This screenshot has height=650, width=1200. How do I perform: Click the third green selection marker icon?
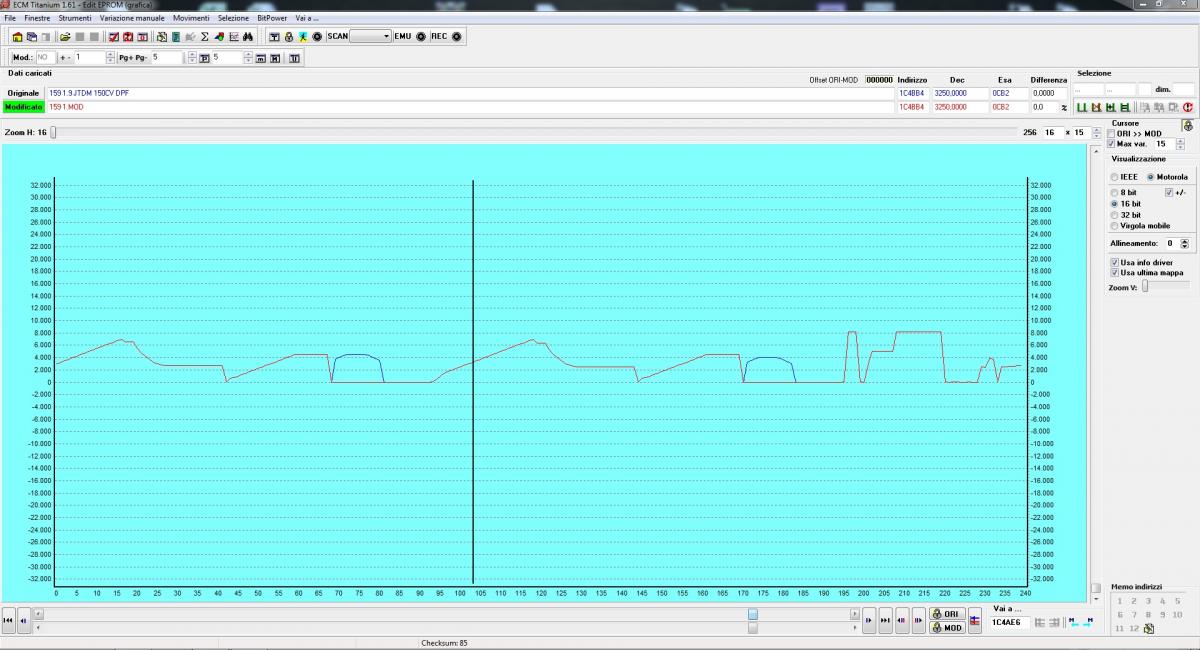pyautogui.click(x=1110, y=107)
